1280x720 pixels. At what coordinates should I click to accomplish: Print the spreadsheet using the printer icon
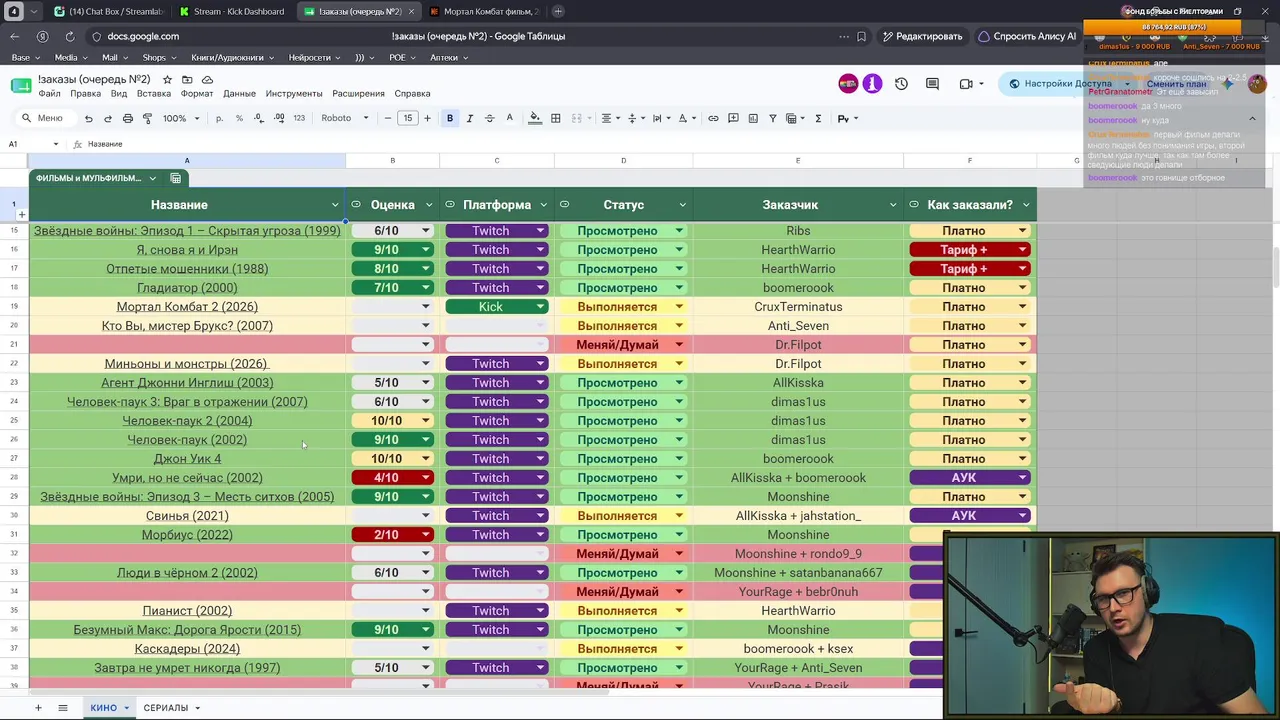pyautogui.click(x=128, y=118)
